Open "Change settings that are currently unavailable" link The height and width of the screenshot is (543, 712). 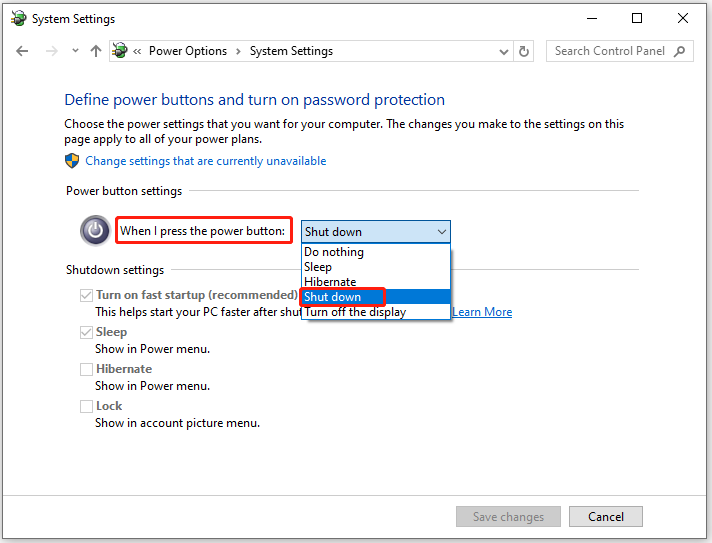(x=205, y=161)
